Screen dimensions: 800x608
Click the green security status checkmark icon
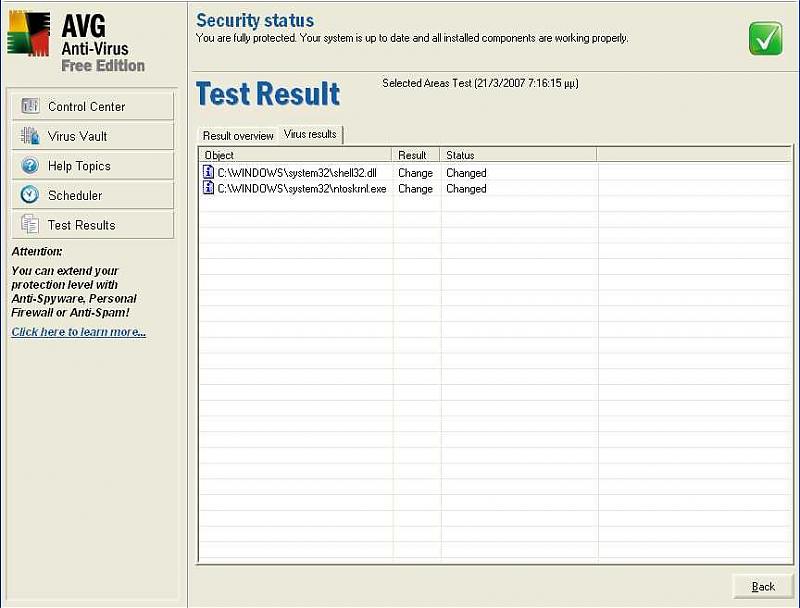click(x=765, y=39)
